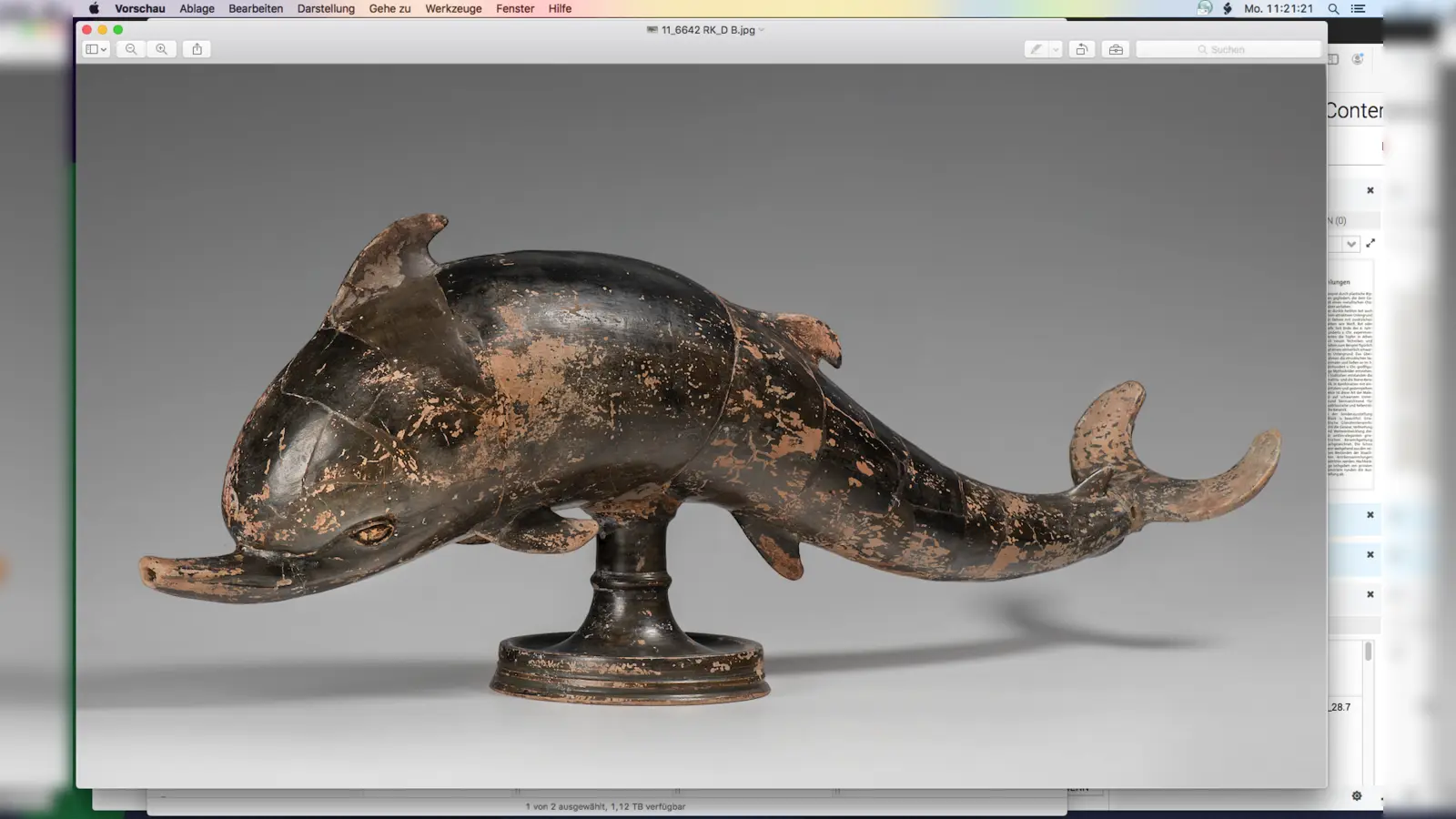The height and width of the screenshot is (819, 1456).
Task: Click the expand arrows icon in background panel
Action: click(x=1370, y=243)
